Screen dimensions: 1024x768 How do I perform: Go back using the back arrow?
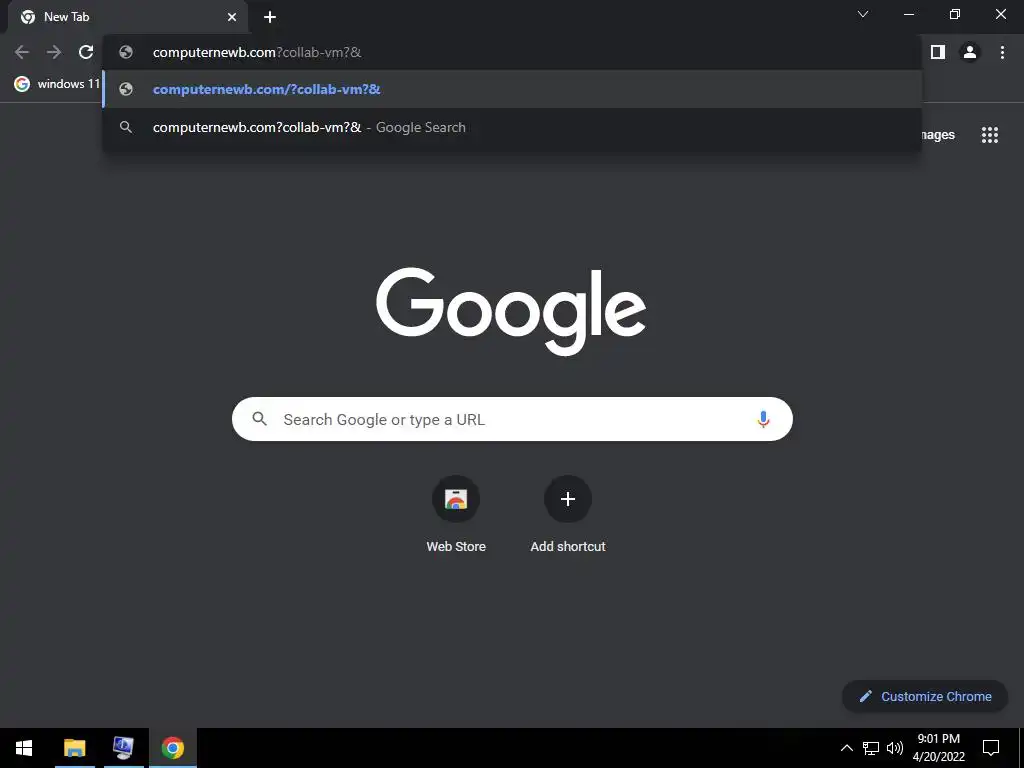[x=22, y=52]
